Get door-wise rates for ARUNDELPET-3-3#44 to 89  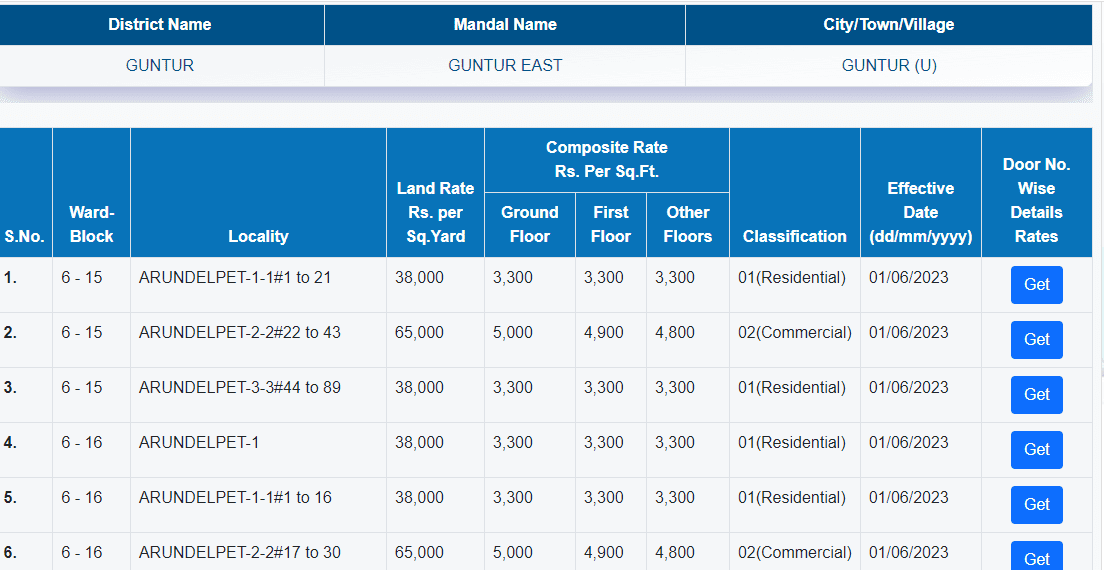point(1036,395)
